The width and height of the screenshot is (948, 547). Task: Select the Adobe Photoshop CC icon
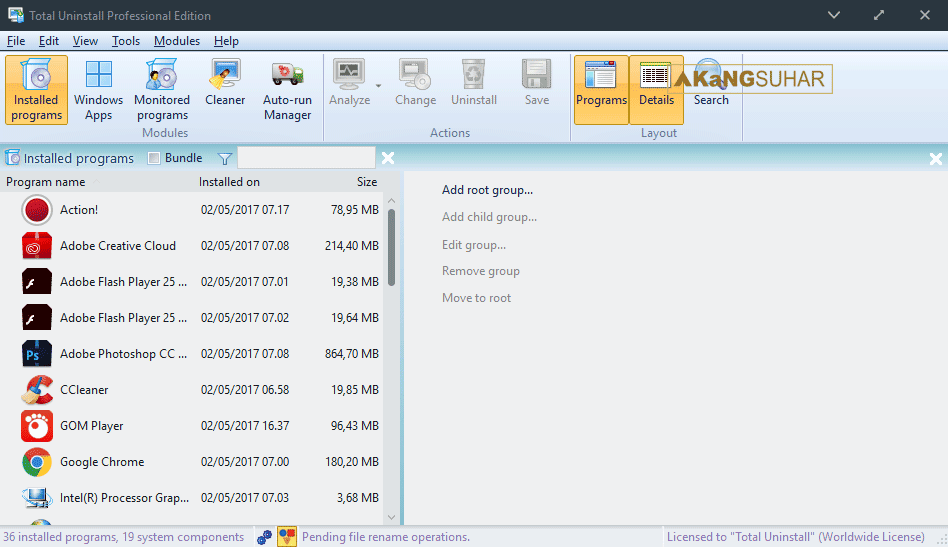[x=37, y=354]
